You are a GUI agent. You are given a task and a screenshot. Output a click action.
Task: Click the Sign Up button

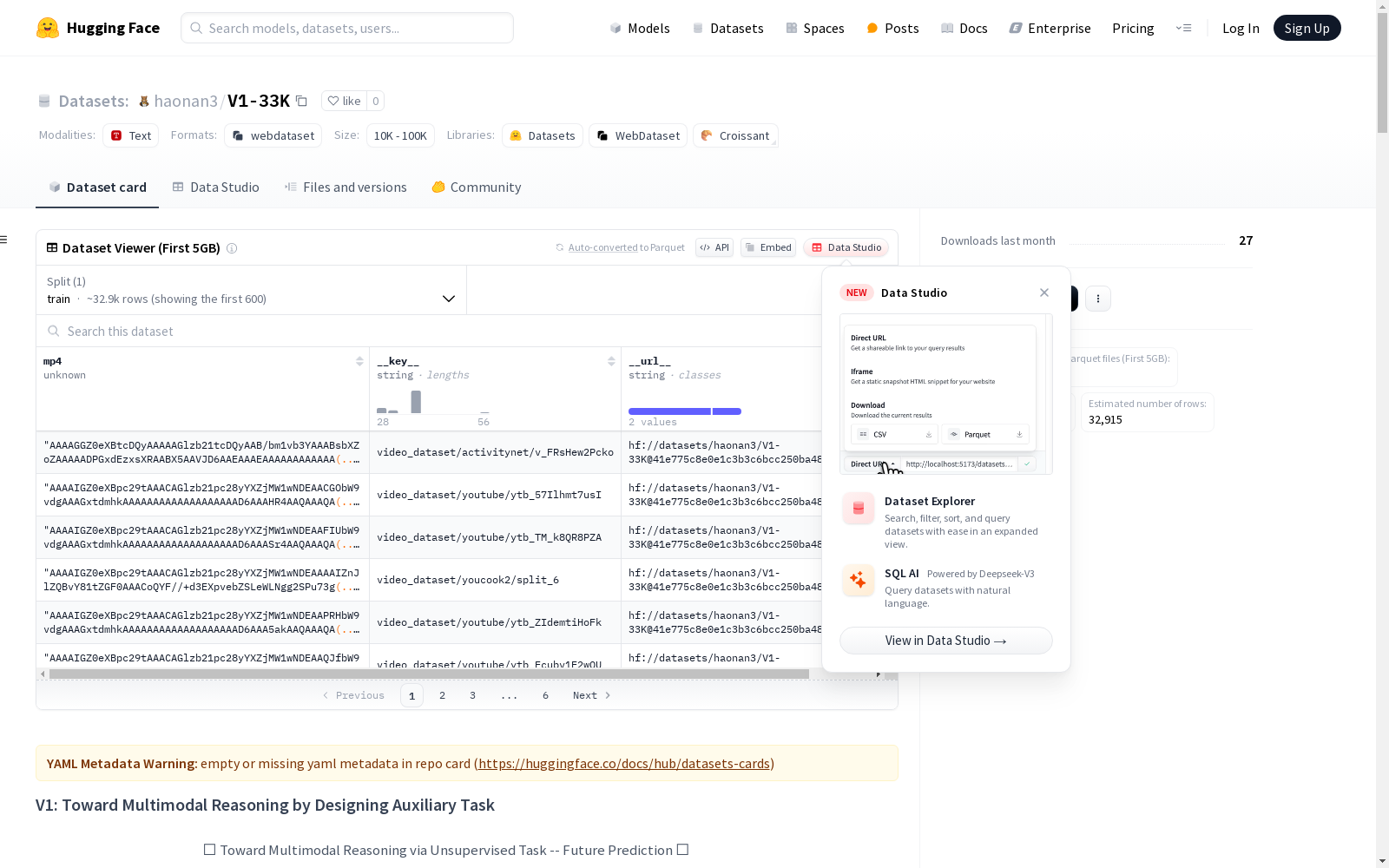[x=1307, y=28]
